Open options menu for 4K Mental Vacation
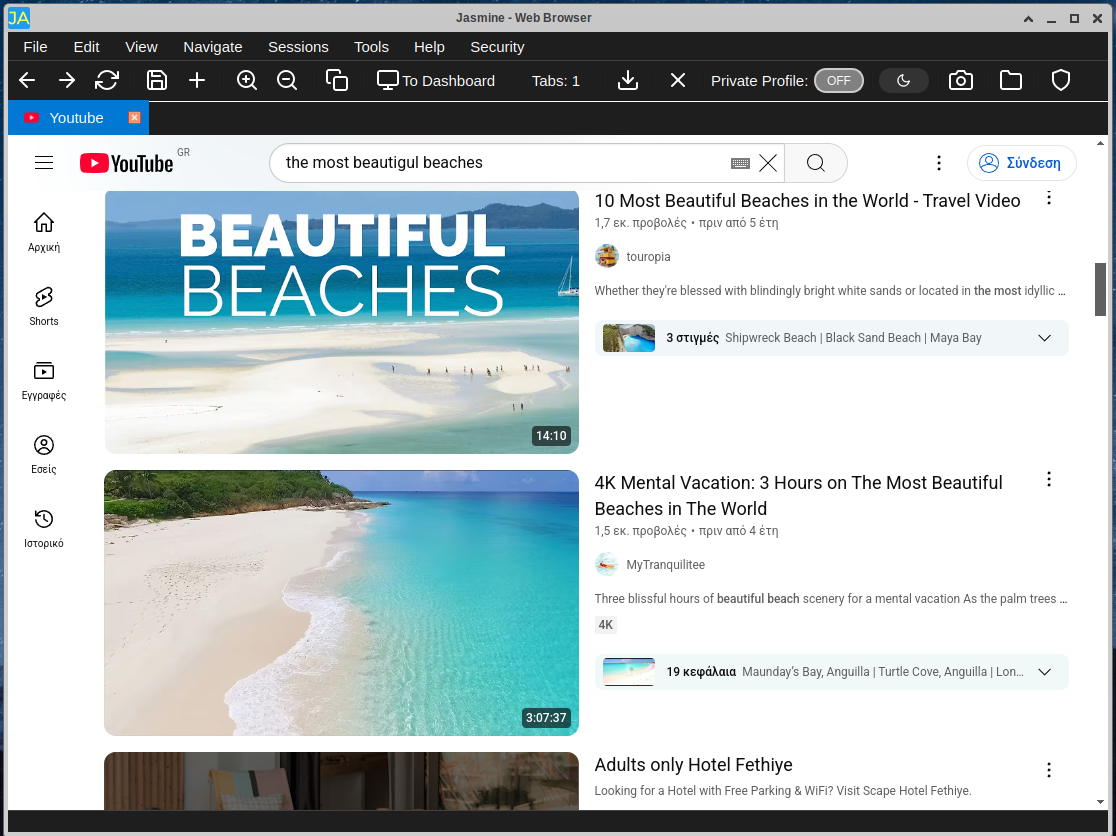This screenshot has height=836, width=1116. pos(1048,480)
